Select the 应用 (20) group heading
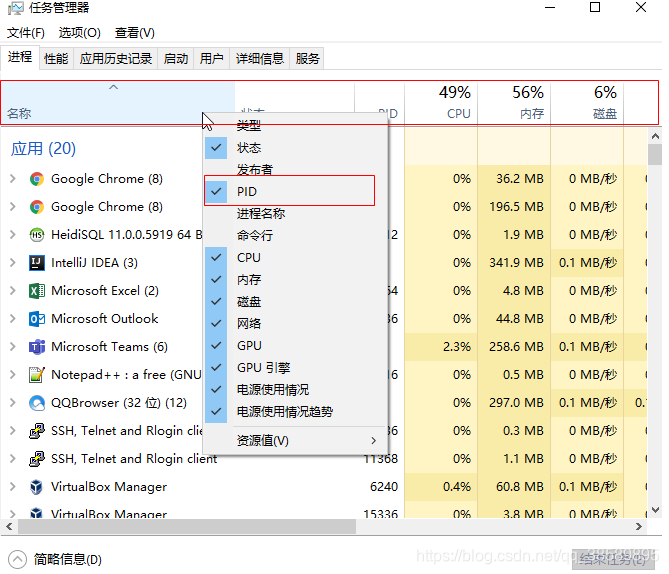669x574 pixels. pyautogui.click(x=43, y=149)
